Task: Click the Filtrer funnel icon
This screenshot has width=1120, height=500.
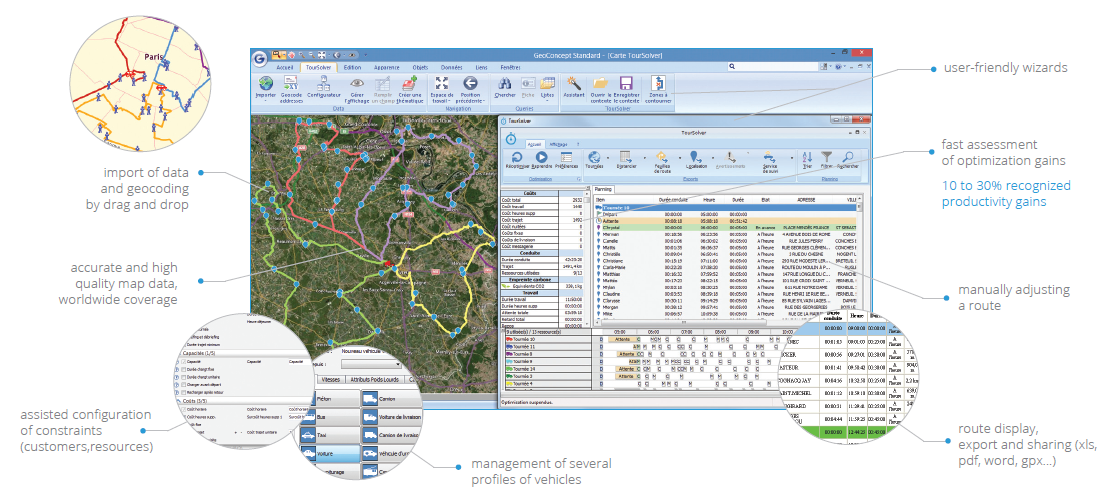Action: 826,158
